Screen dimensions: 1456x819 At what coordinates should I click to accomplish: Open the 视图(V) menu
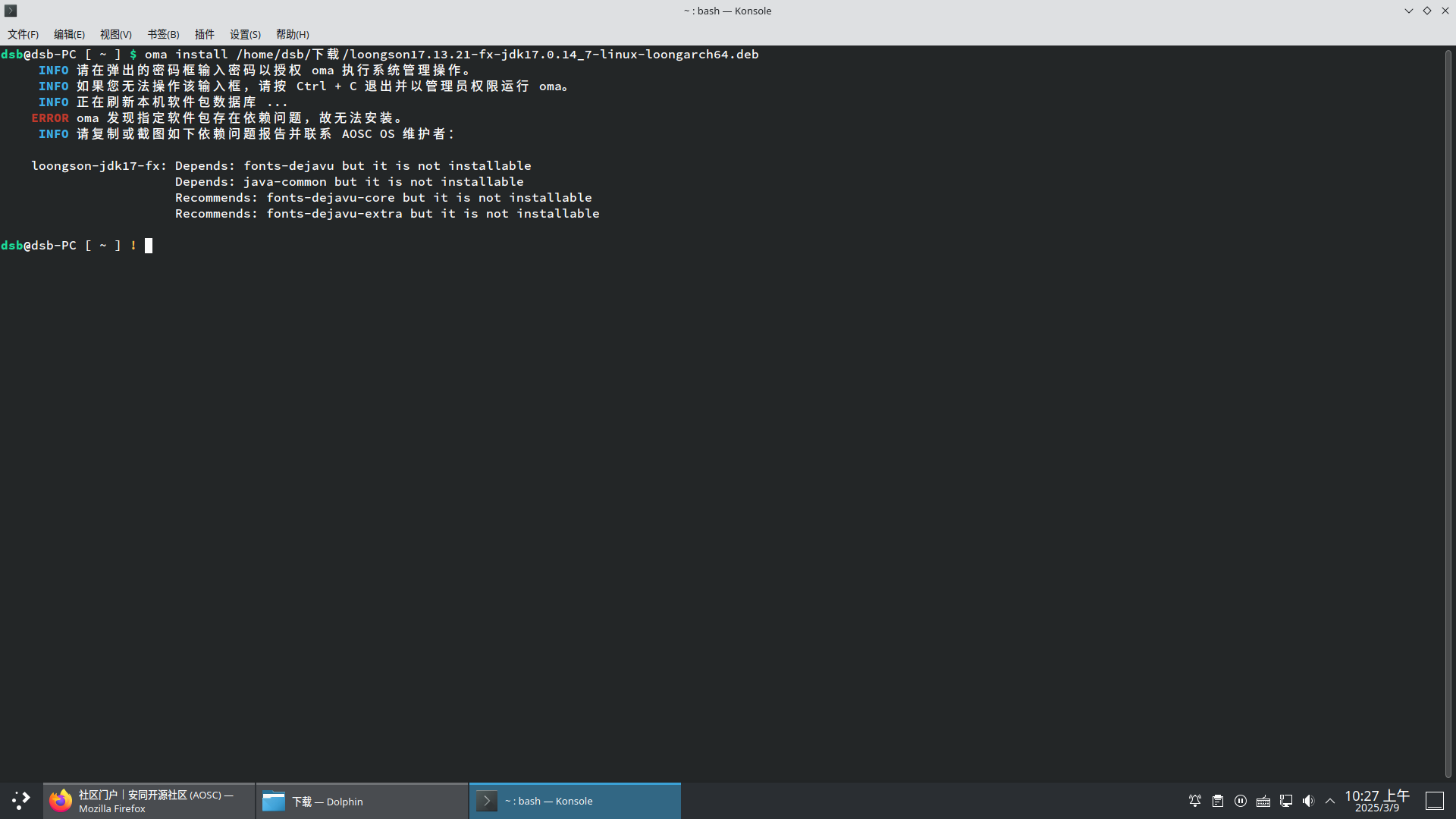(x=116, y=34)
